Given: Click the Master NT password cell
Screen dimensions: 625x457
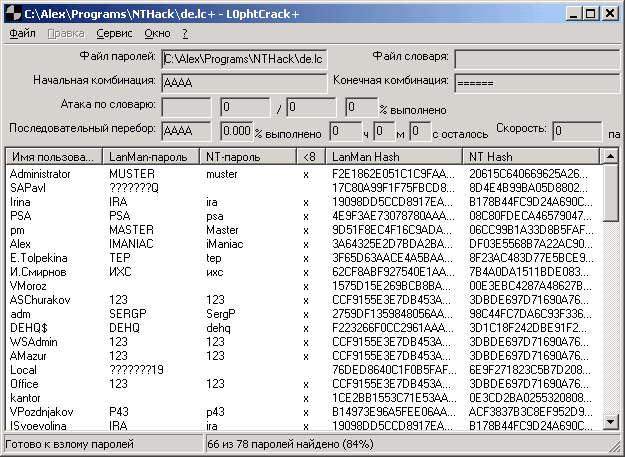Looking at the screenshot, I should click(222, 230).
